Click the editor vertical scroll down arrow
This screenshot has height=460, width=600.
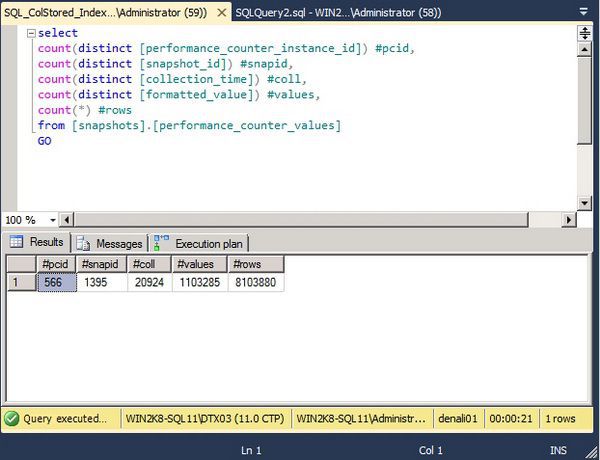click(x=585, y=203)
